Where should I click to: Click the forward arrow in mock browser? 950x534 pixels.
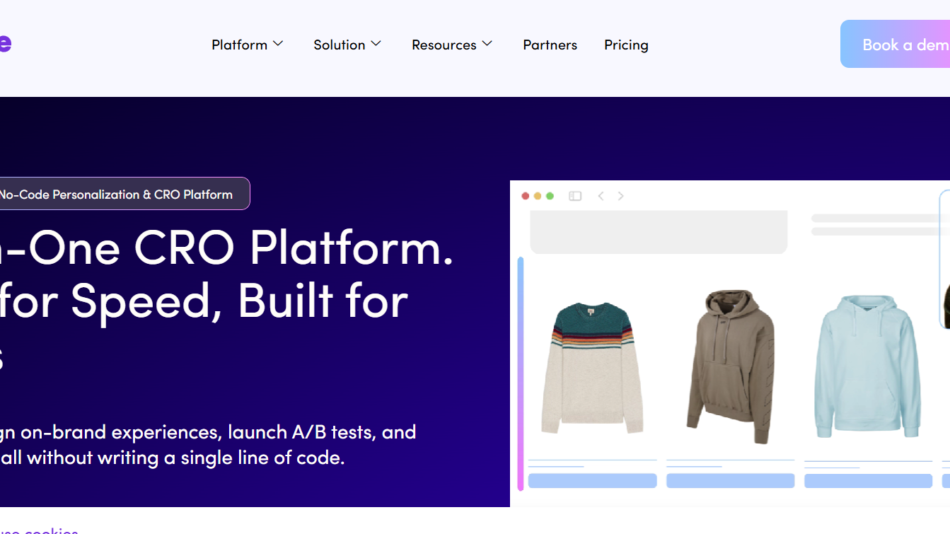[620, 196]
